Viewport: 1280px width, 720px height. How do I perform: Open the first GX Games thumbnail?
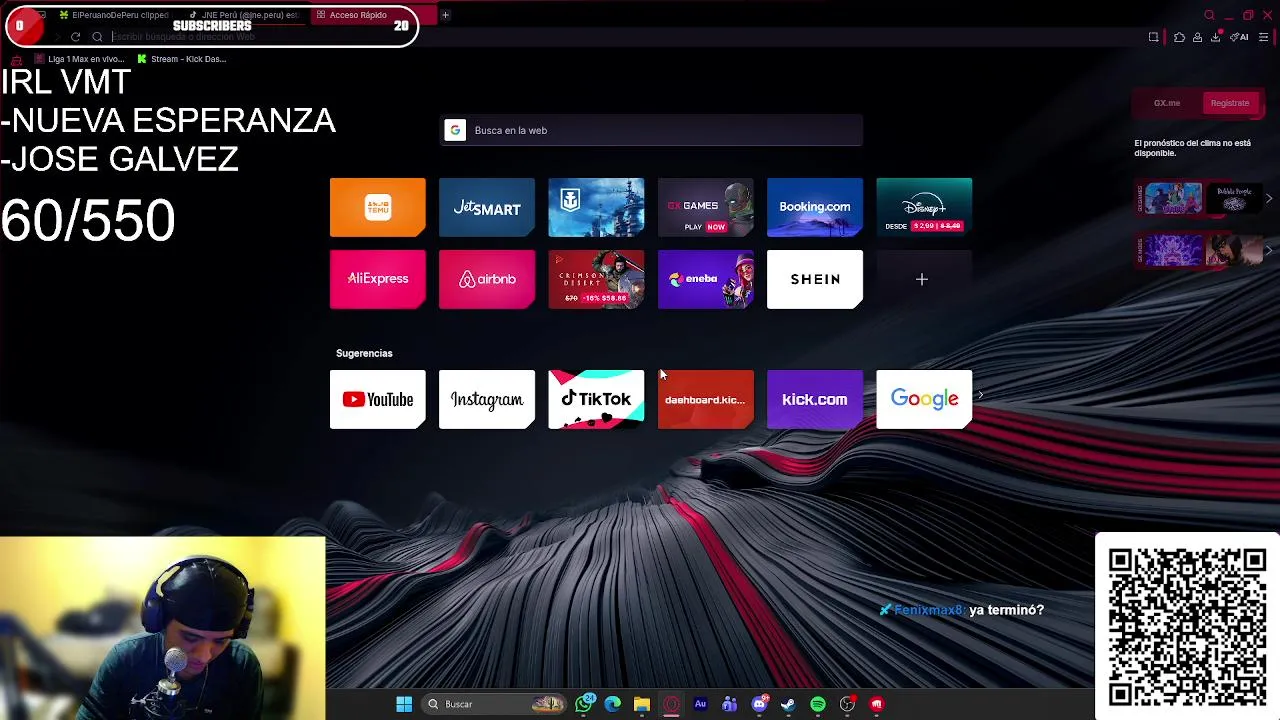[1174, 198]
